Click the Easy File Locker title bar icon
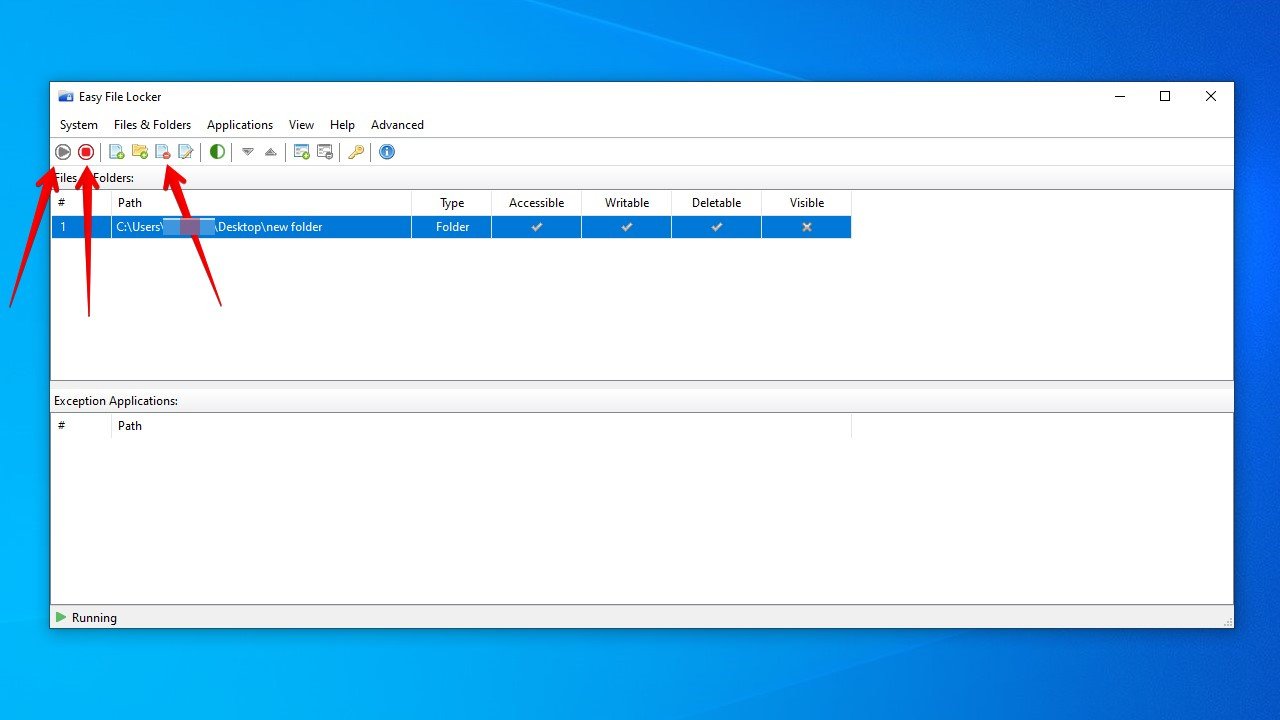 point(66,97)
